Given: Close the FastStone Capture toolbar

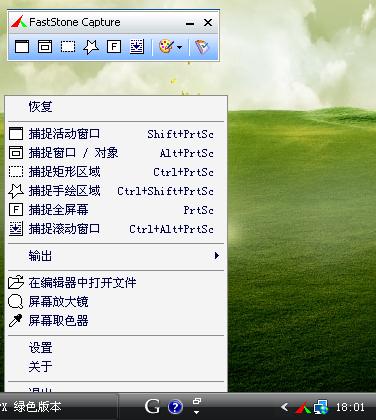Looking at the screenshot, I should (208, 23).
